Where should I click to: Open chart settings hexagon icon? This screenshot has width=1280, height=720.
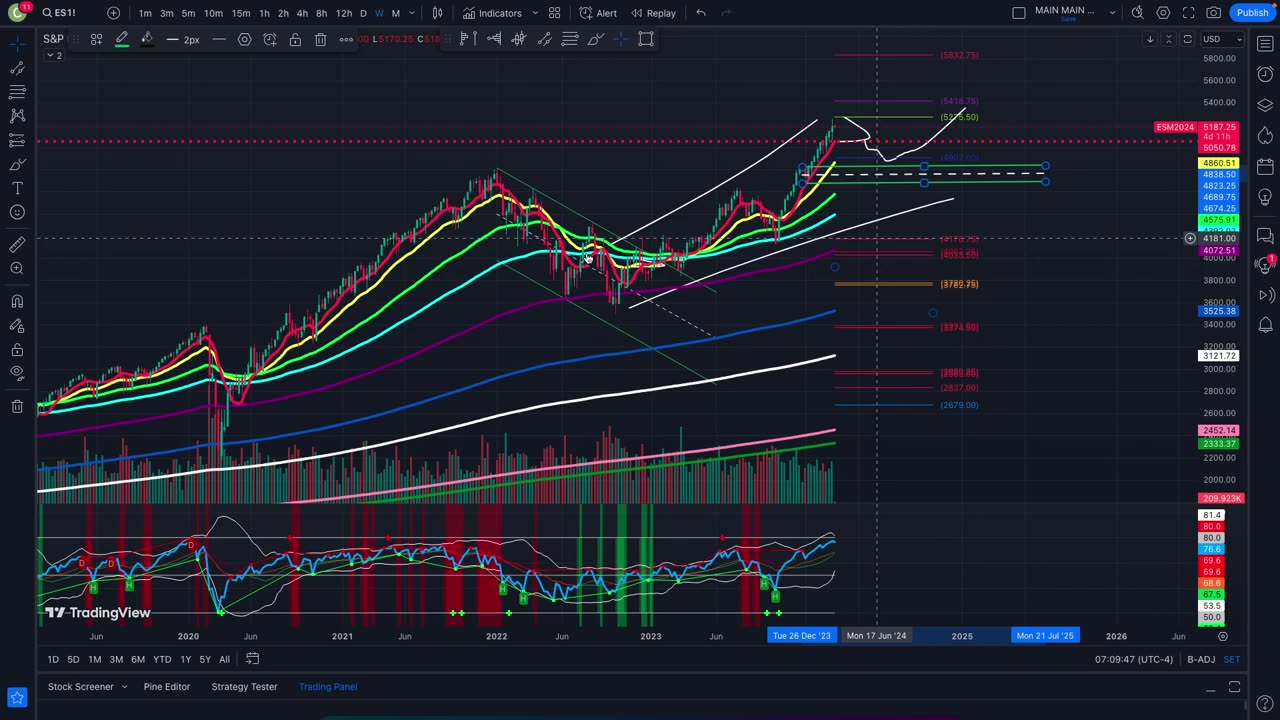point(1163,13)
